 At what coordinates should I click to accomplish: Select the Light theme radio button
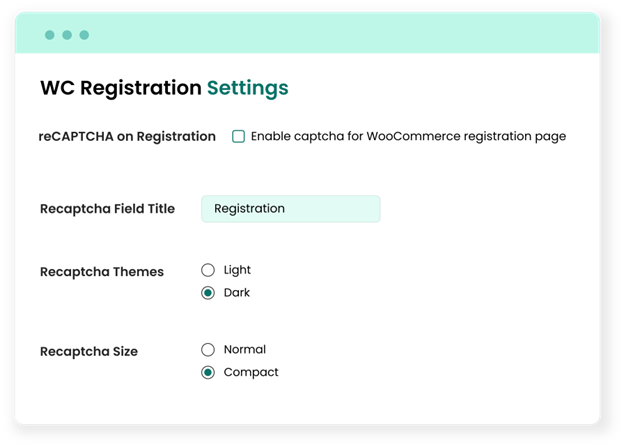tap(208, 270)
